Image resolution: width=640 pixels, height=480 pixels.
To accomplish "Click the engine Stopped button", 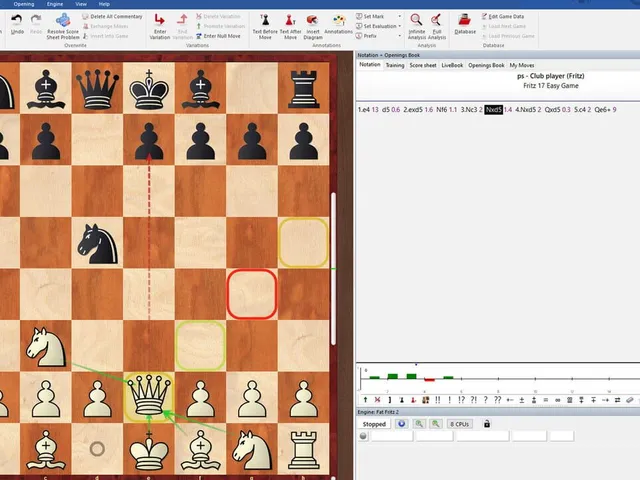I will [x=374, y=424].
